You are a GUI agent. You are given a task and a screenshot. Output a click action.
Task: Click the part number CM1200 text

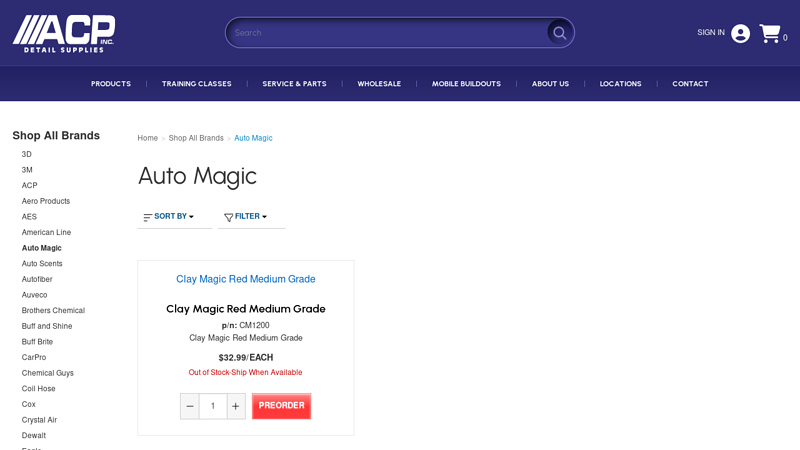point(254,326)
